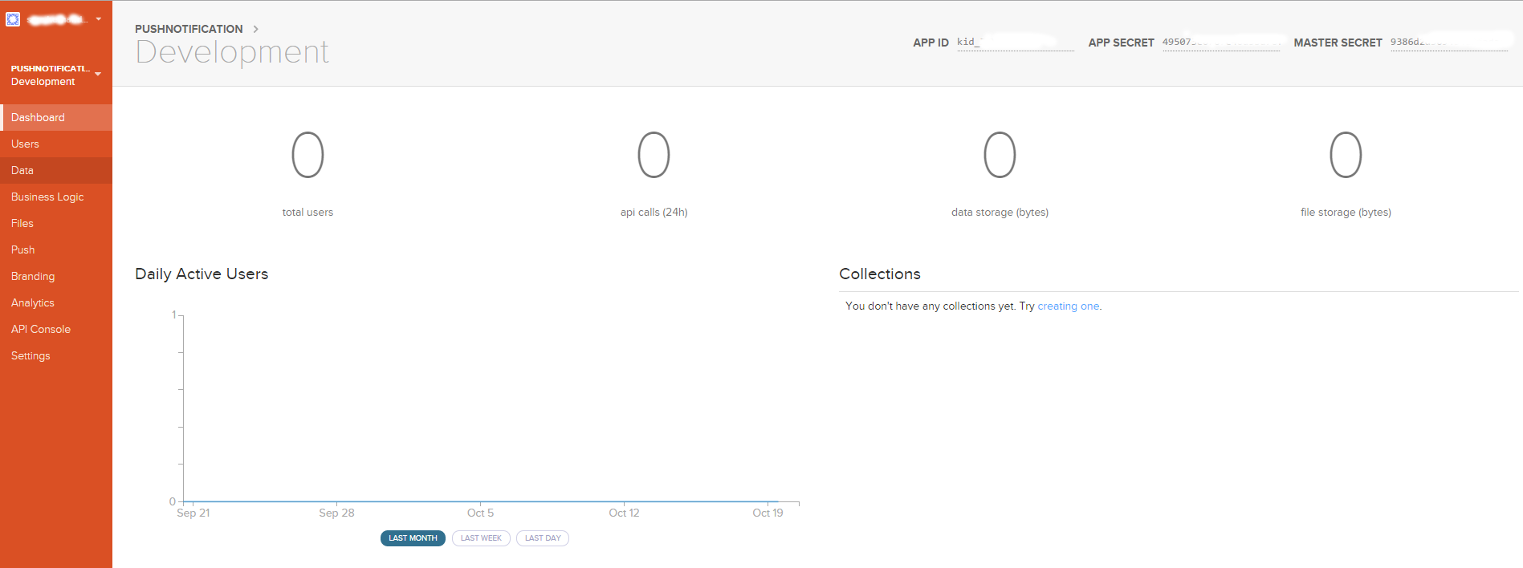The image size is (1523, 568).
Task: Switch chart range to LAST WEEK
Action: tap(481, 538)
